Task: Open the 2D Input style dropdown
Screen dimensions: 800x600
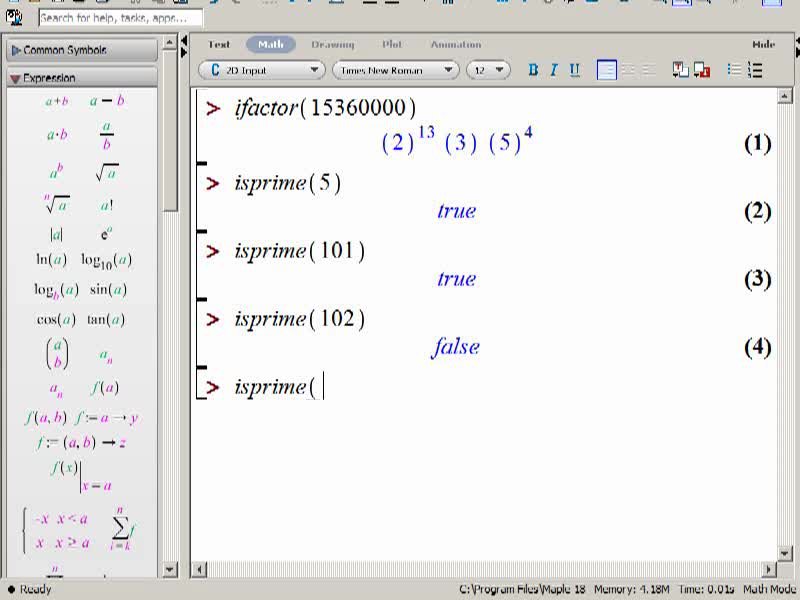Action: [x=261, y=70]
